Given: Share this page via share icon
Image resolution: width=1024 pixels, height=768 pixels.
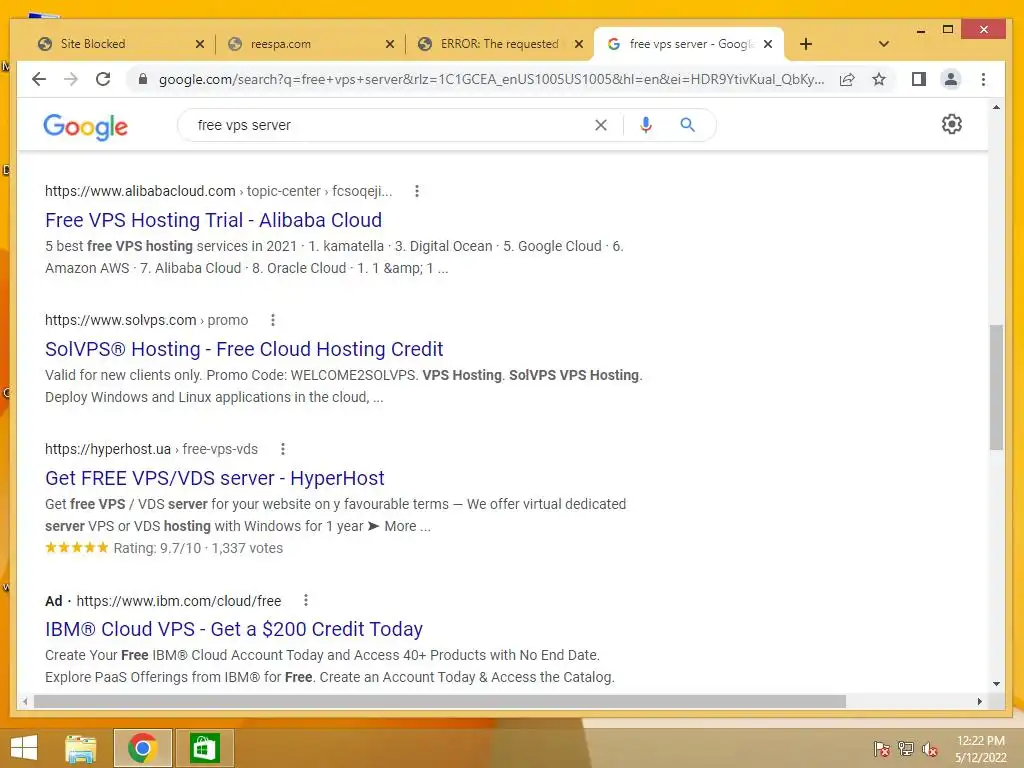Looking at the screenshot, I should click(847, 80).
